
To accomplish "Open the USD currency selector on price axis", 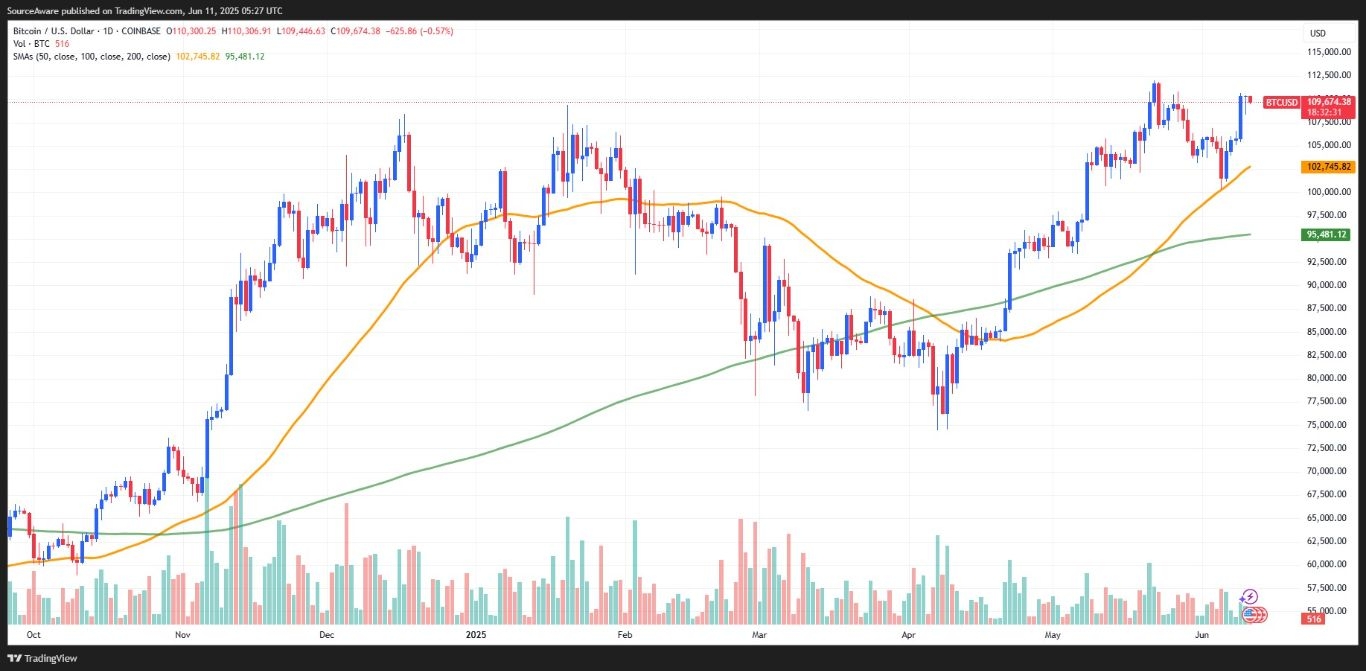I will click(x=1317, y=33).
